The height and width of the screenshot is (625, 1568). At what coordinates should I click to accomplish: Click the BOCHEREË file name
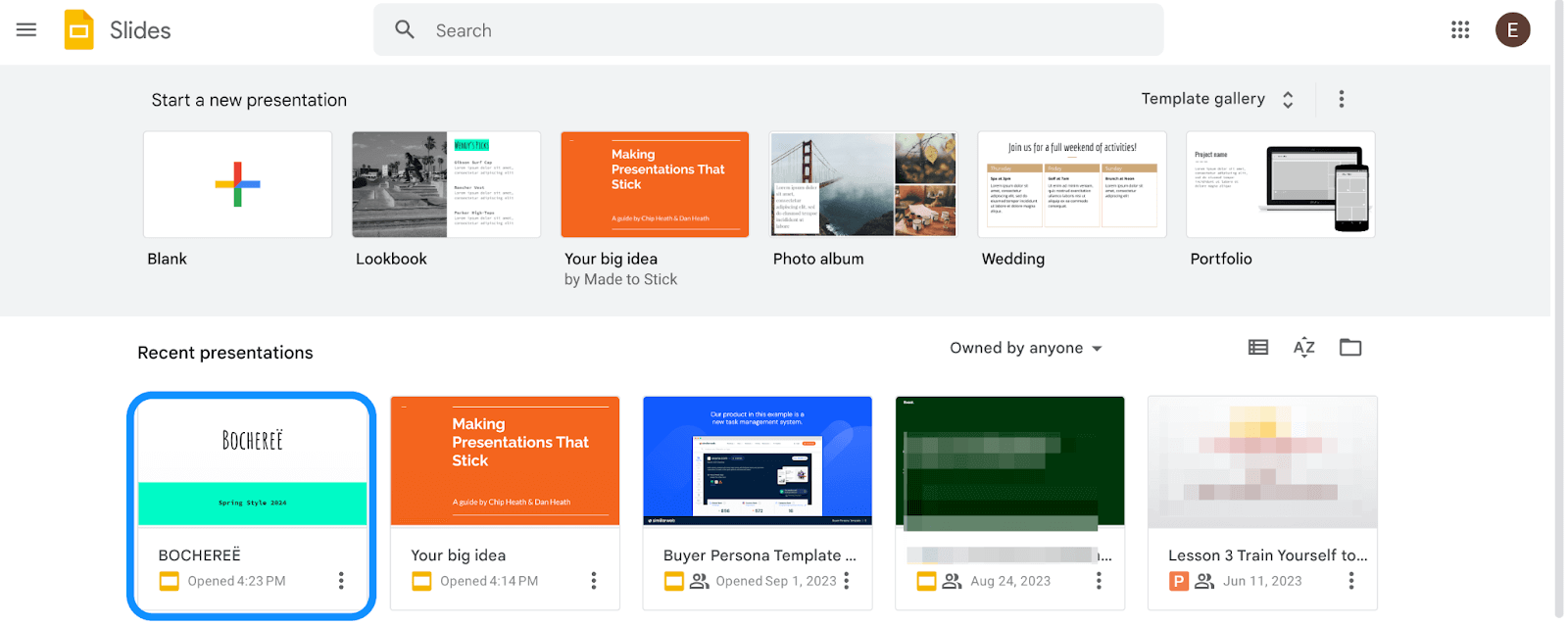[x=200, y=554]
